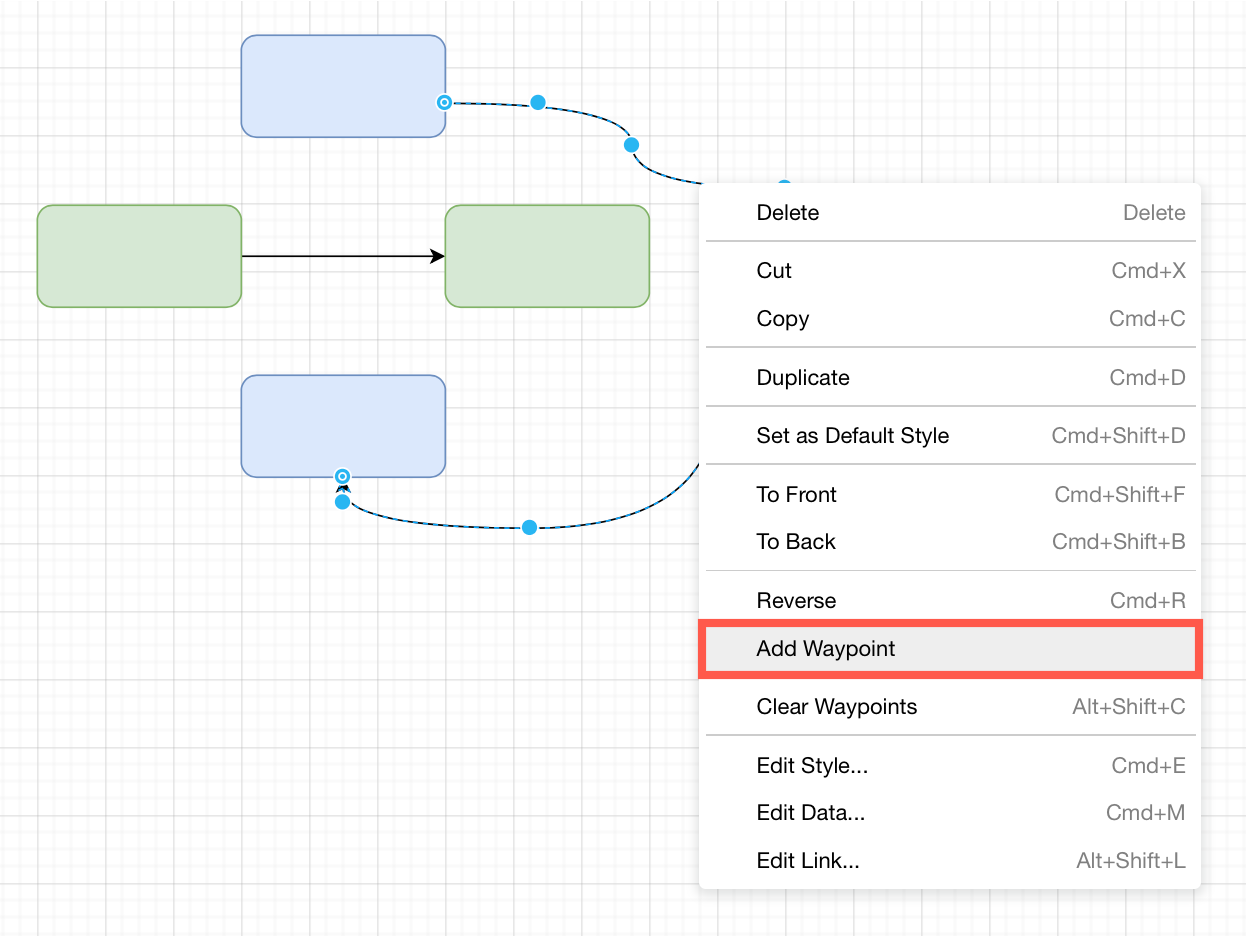Viewport: 1246px width, 936px height.
Task: Click the edge source endpoint circle handle
Action: pos(444,102)
